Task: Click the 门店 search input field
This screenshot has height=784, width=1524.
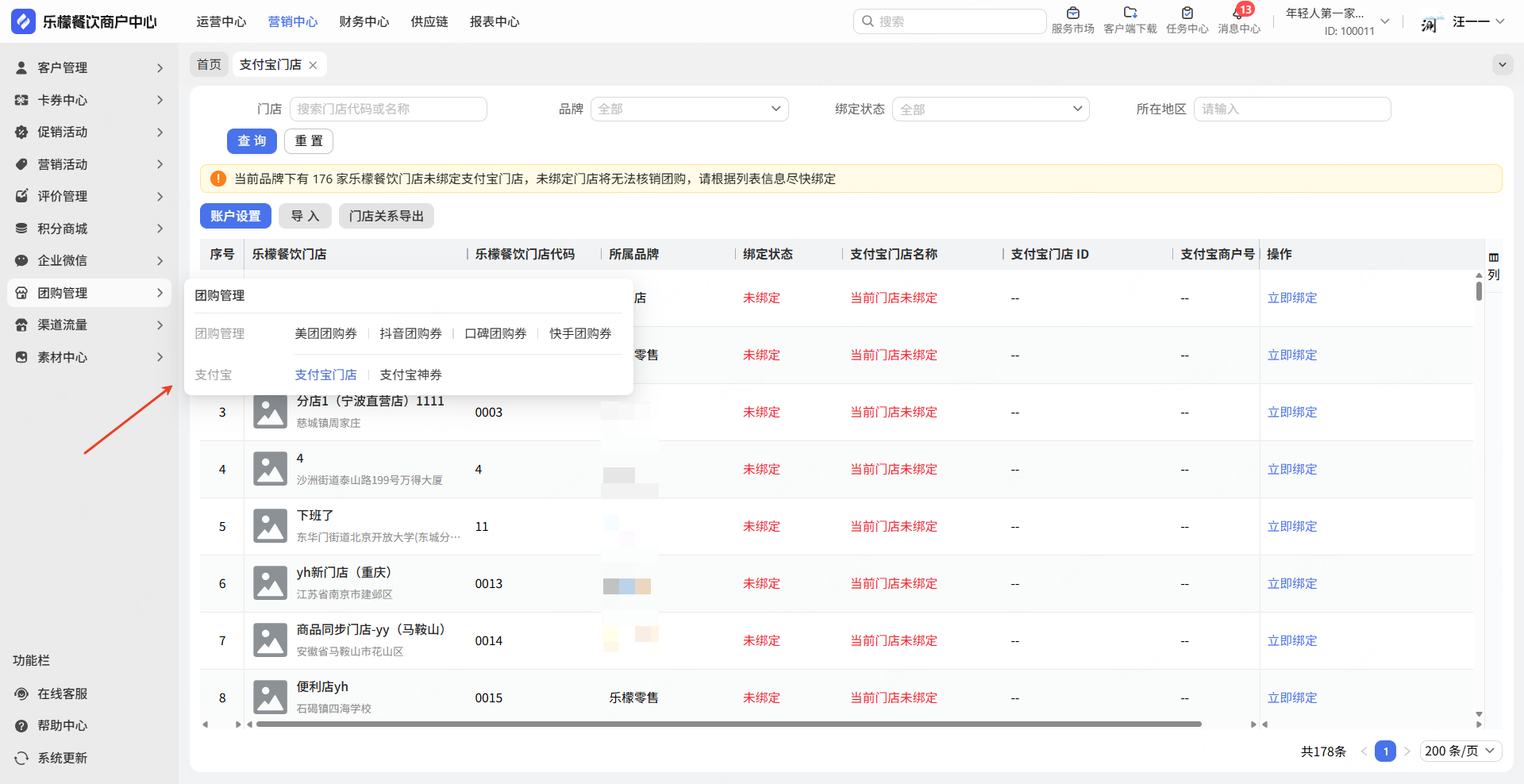Action: point(388,110)
